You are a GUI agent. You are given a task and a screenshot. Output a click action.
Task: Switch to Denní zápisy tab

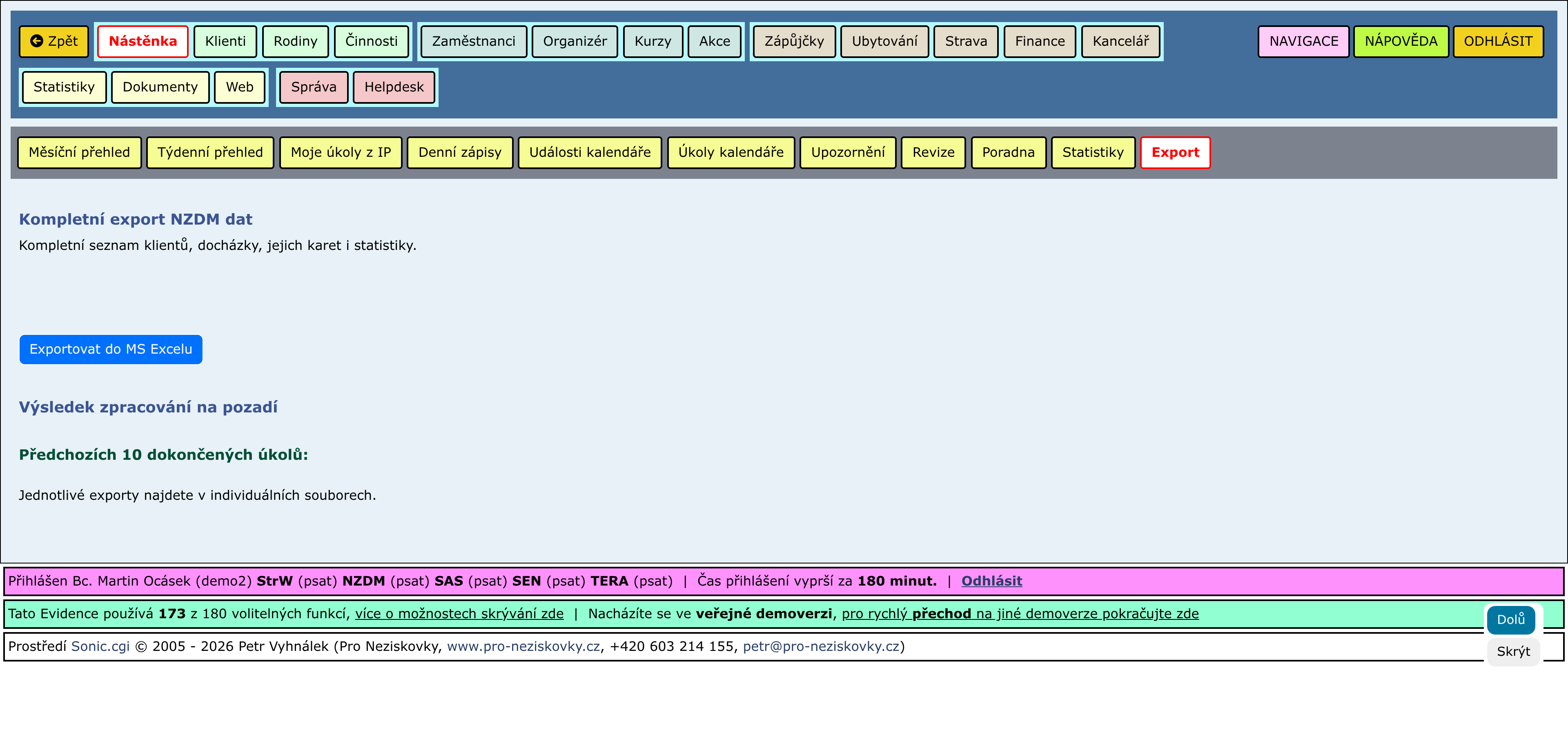coord(459,152)
